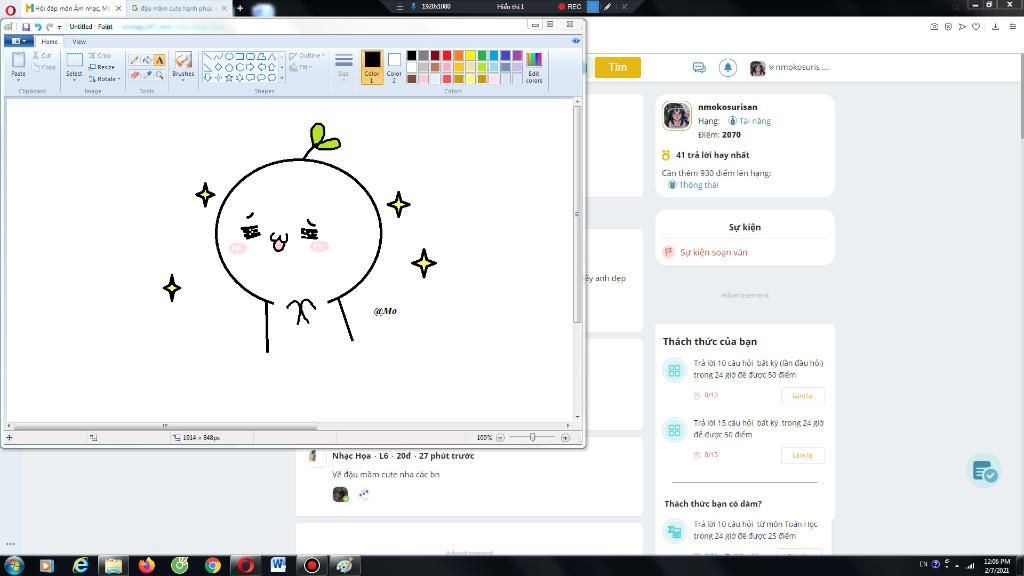Select the Text tool in Paint
Screen dimensions: 1024x576
[159, 60]
